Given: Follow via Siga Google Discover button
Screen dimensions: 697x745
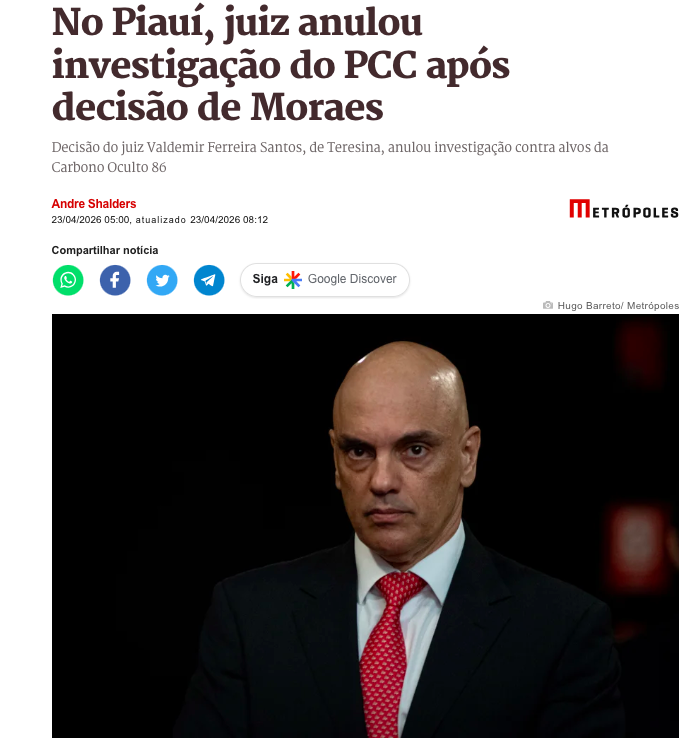Looking at the screenshot, I should (x=325, y=280).
